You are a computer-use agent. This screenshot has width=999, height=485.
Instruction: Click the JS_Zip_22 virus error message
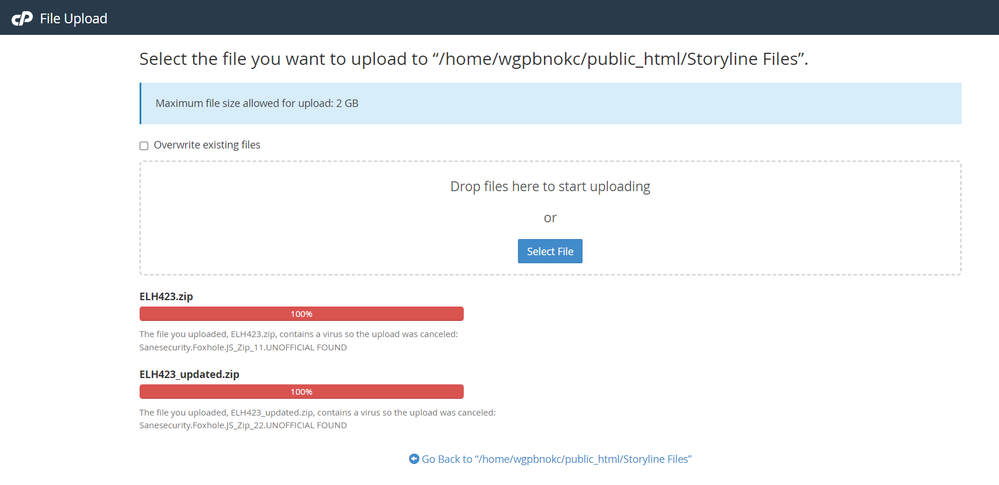[317, 419]
